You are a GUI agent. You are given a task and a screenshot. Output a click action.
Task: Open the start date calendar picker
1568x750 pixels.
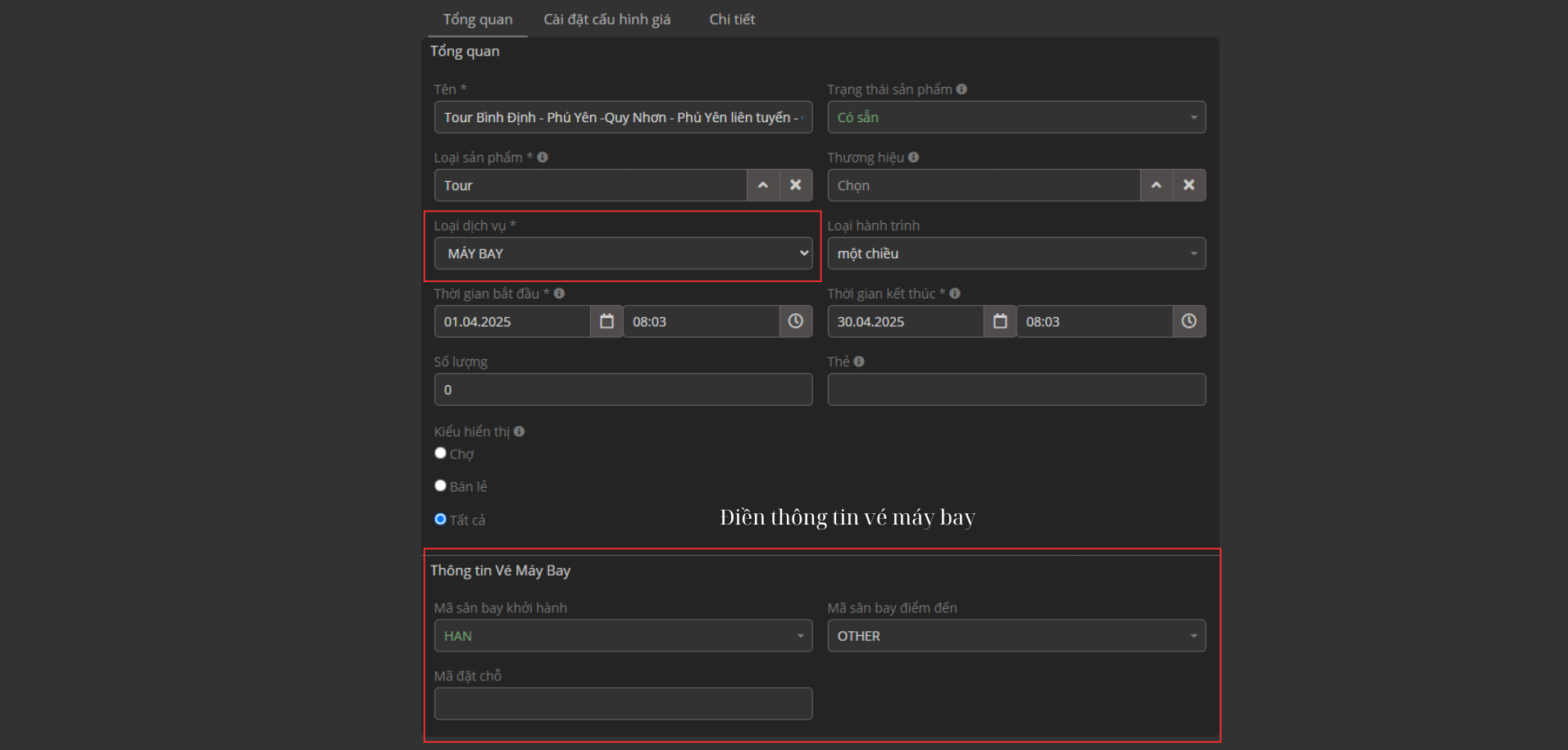(607, 321)
